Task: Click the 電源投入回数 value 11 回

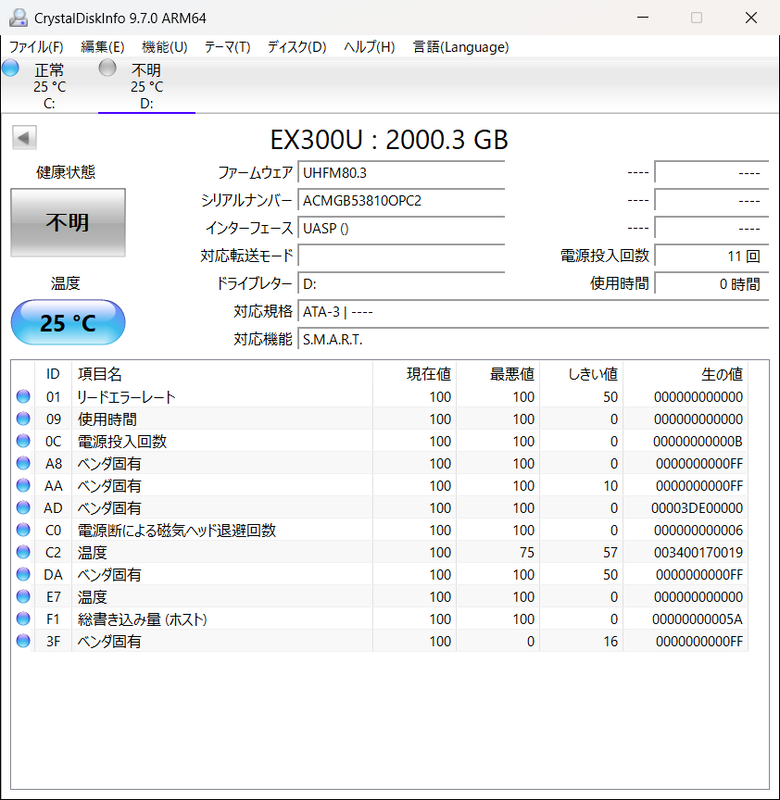Action: [712, 256]
